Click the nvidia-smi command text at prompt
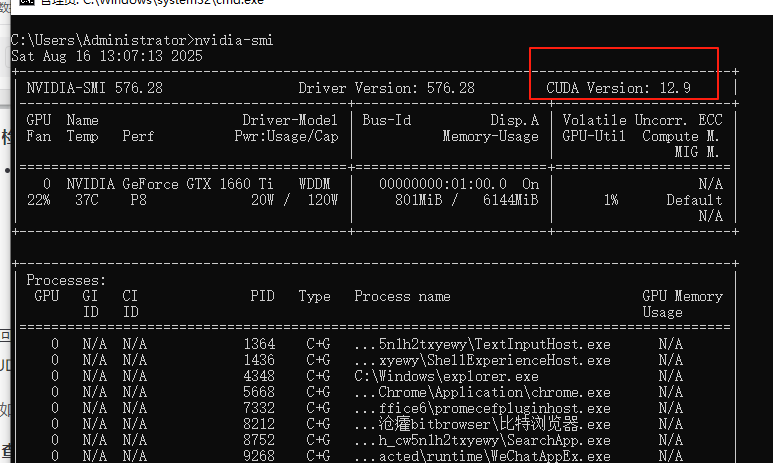This screenshot has height=463, width=773. click(234, 40)
